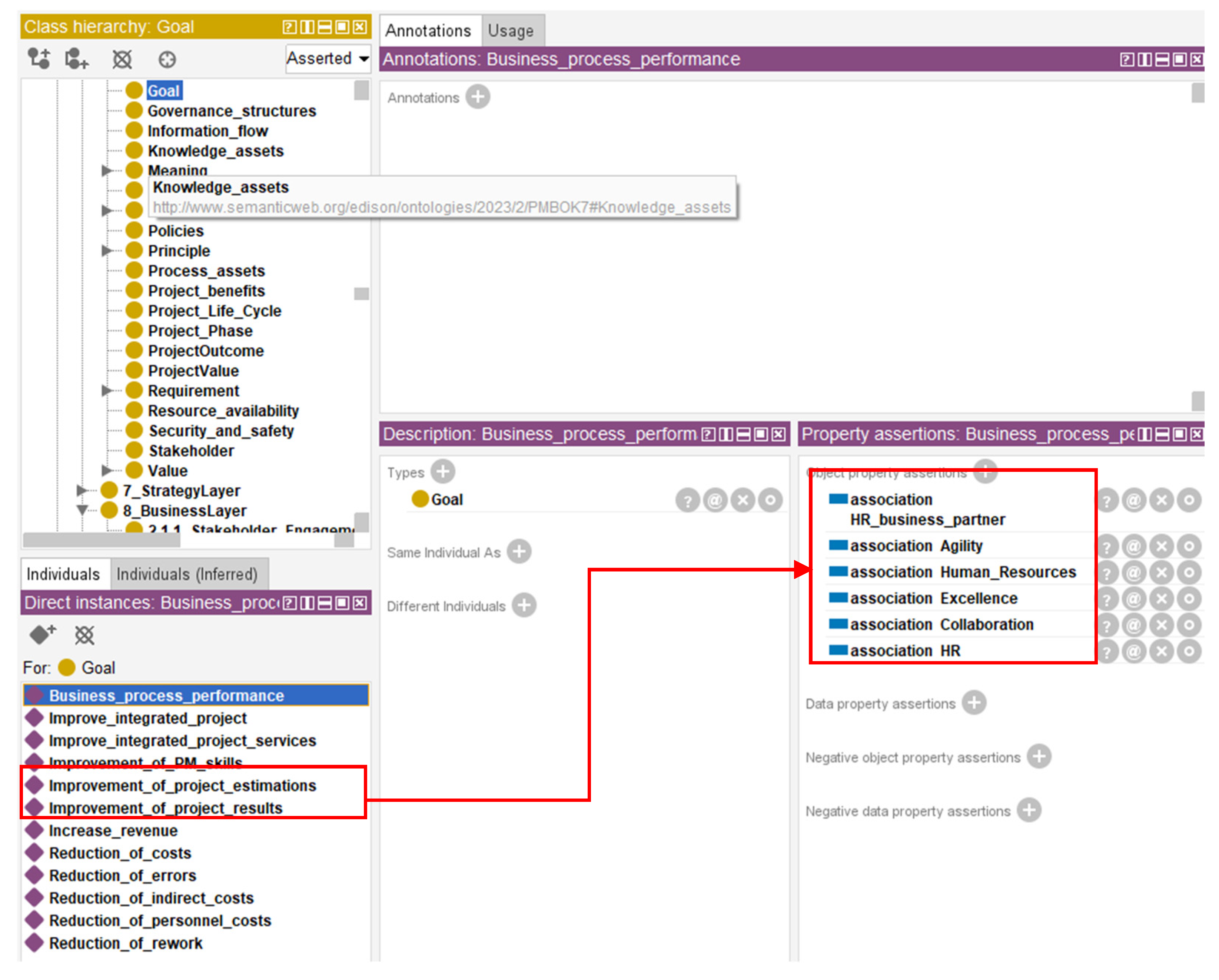Viewport: 1219px width, 980px height.
Task: Switch to the Individuals (Inferred) tab
Action: [187, 574]
